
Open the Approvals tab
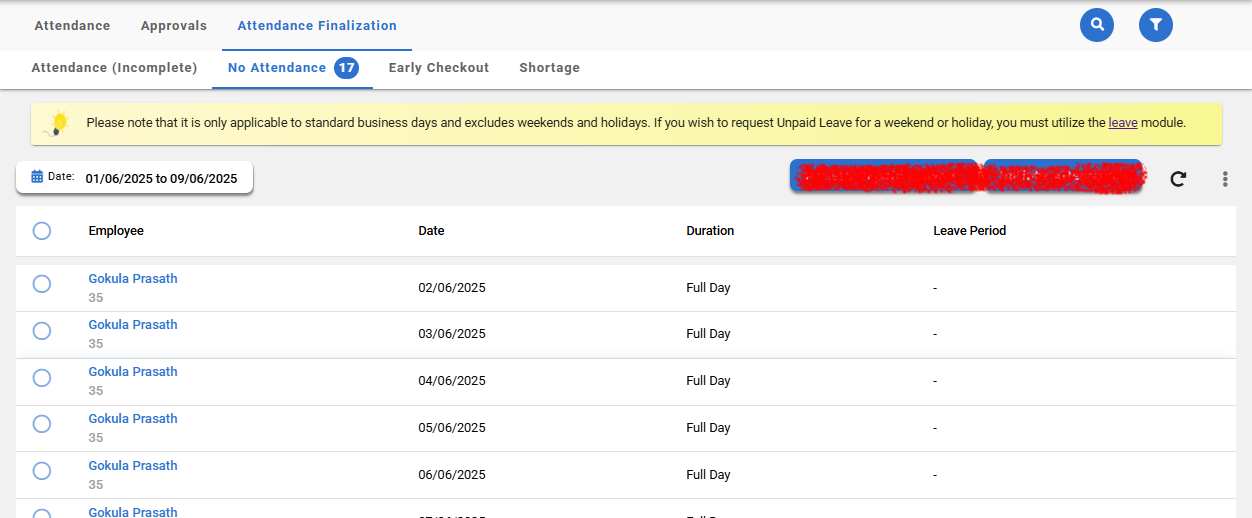[174, 26]
